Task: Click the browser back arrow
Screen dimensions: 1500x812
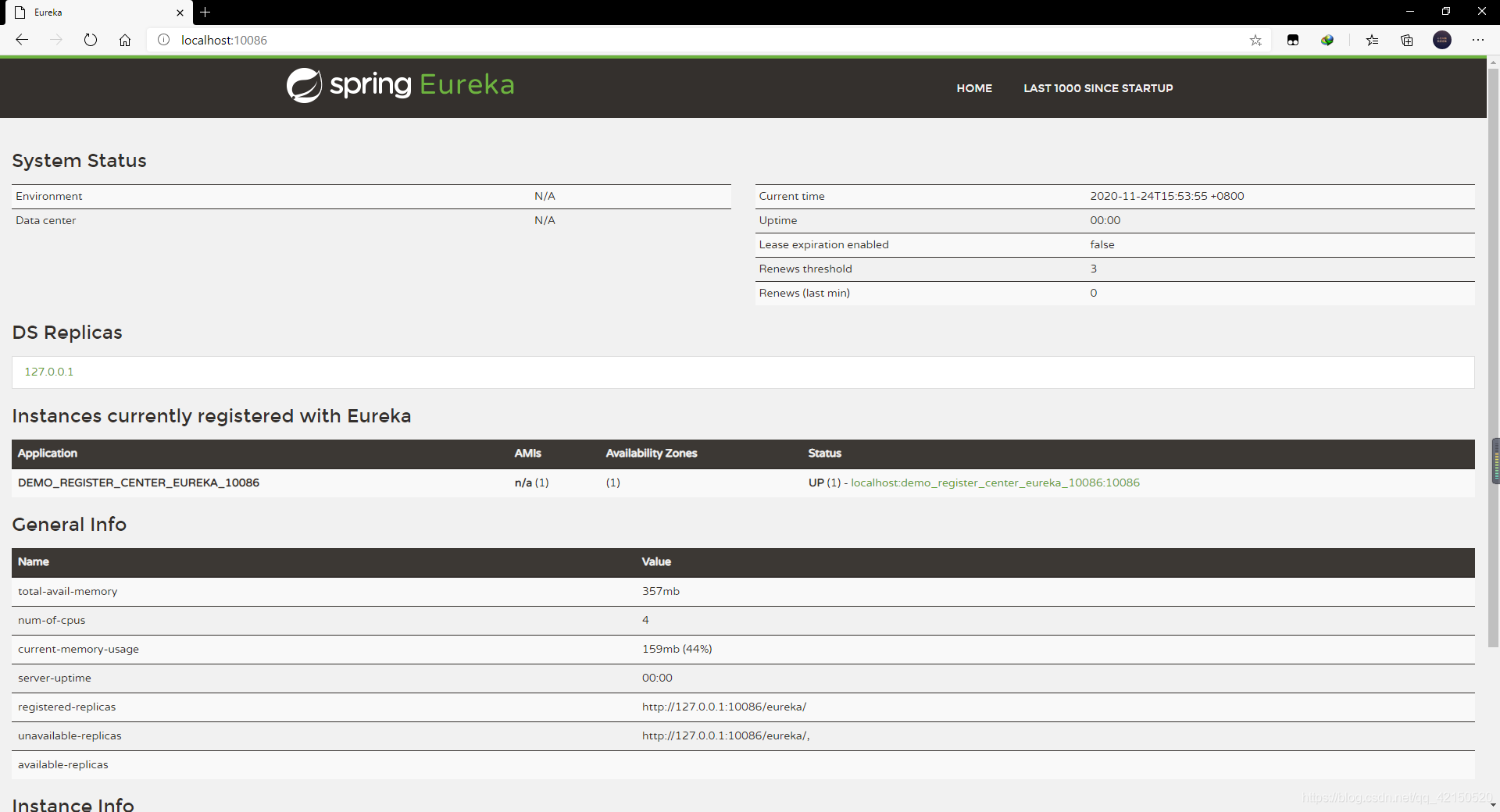Action: pyautogui.click(x=22, y=40)
